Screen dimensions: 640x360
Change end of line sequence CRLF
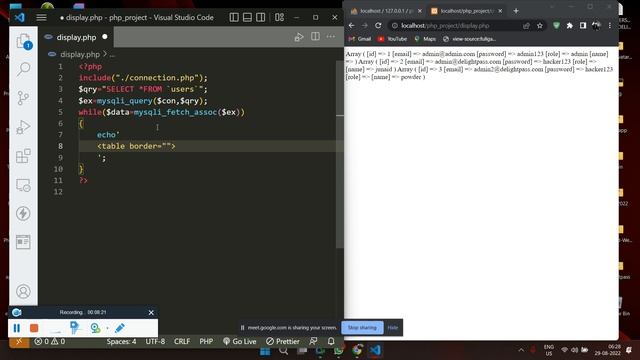(182, 341)
